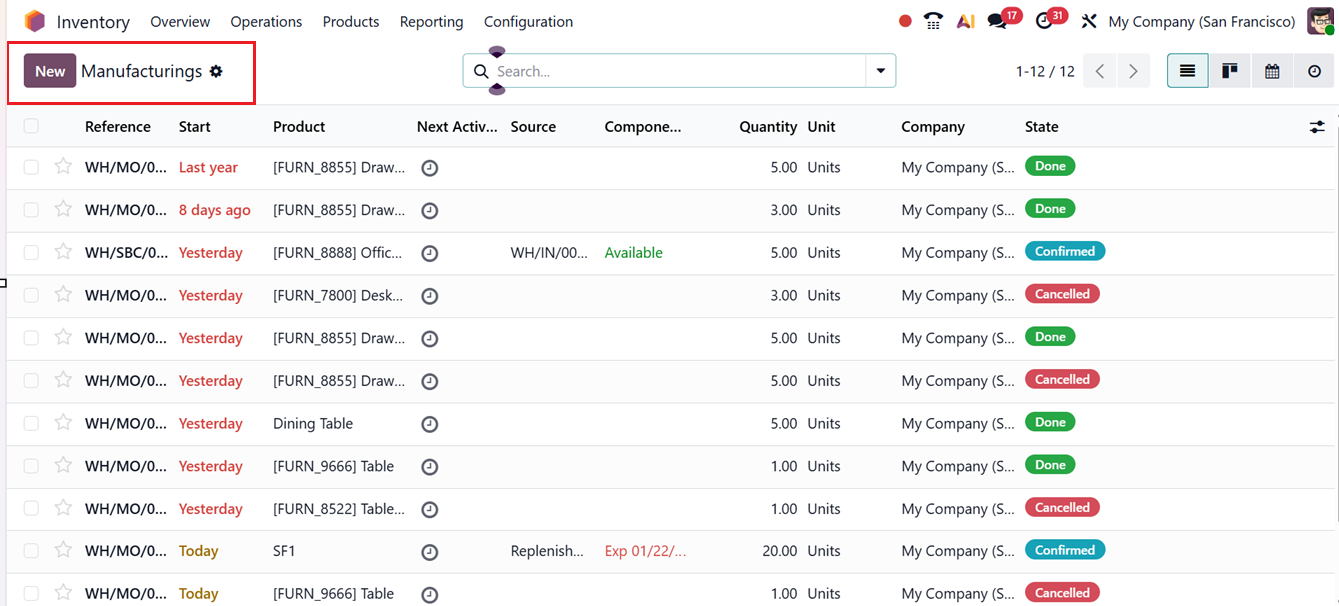Tick the select-all checkbox in header

(x=31, y=126)
